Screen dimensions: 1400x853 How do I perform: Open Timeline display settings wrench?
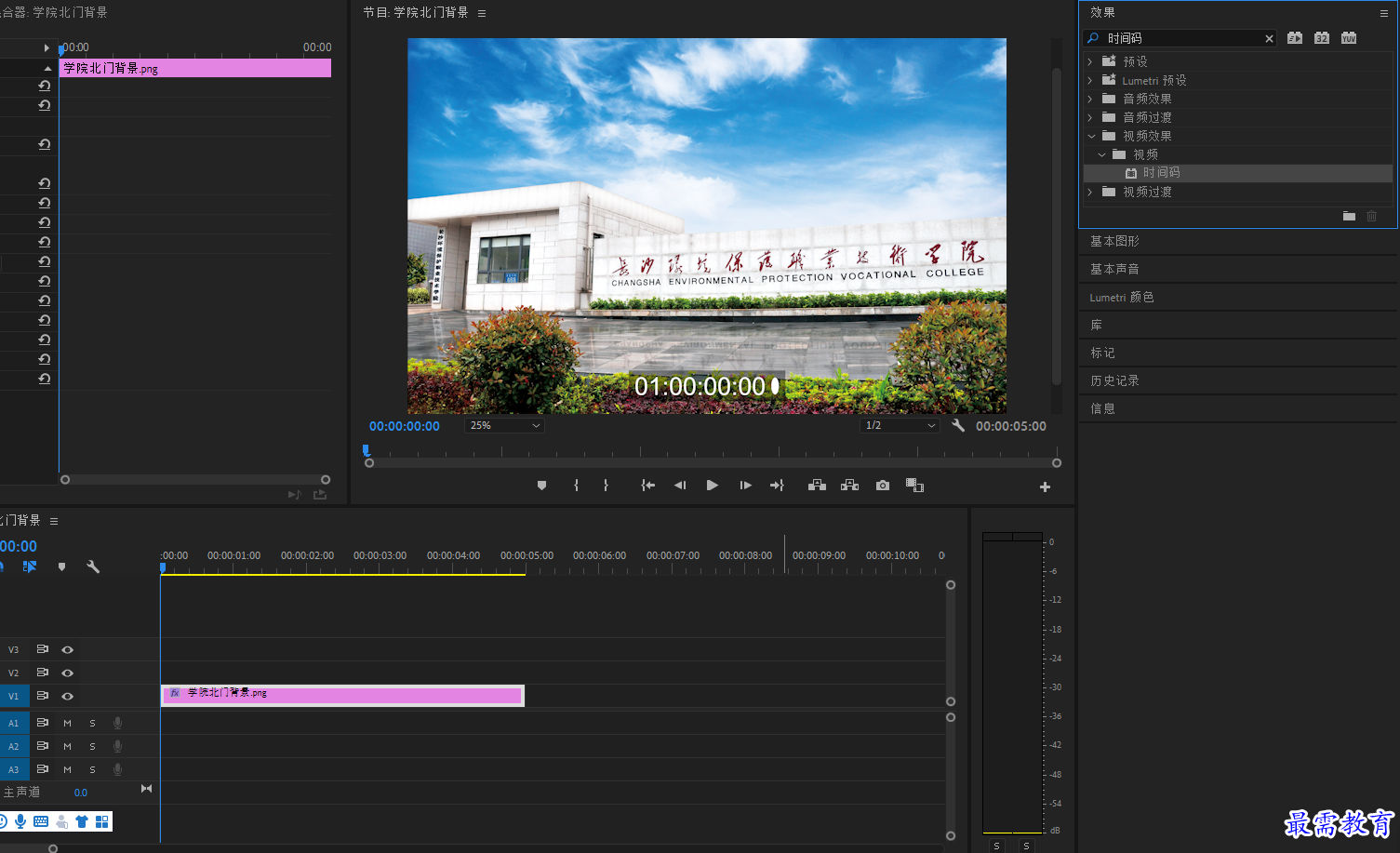[93, 566]
